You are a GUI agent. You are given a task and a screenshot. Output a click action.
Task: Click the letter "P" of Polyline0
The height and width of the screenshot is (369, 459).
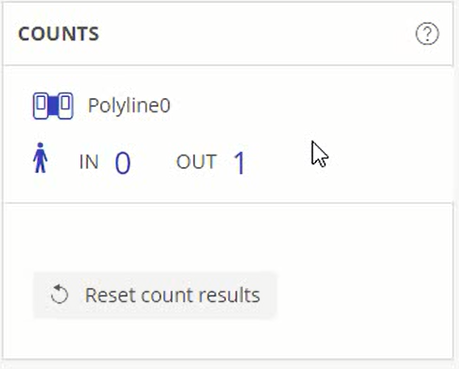click(94, 106)
